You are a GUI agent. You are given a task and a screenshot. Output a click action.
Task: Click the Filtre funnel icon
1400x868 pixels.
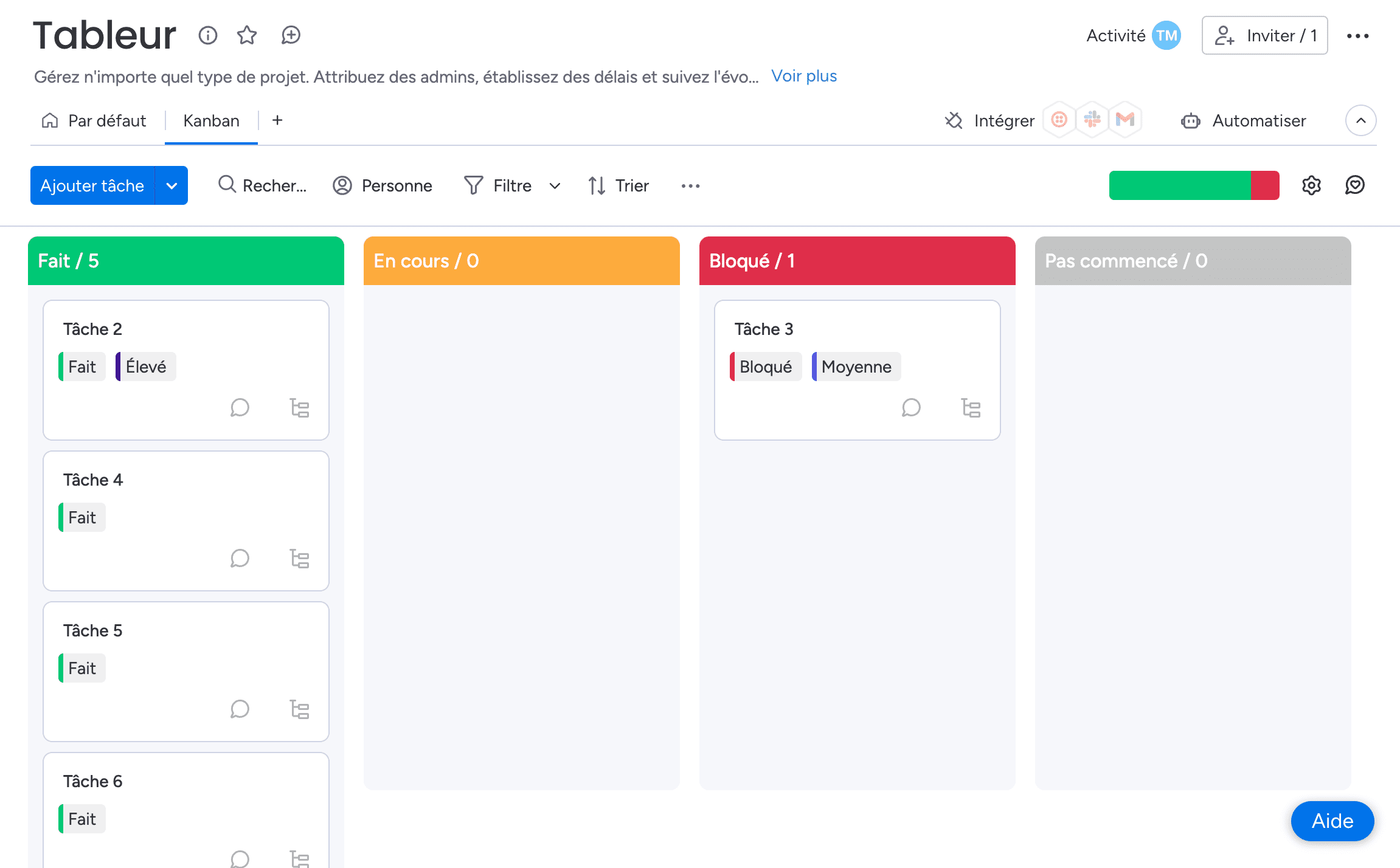pos(473,185)
